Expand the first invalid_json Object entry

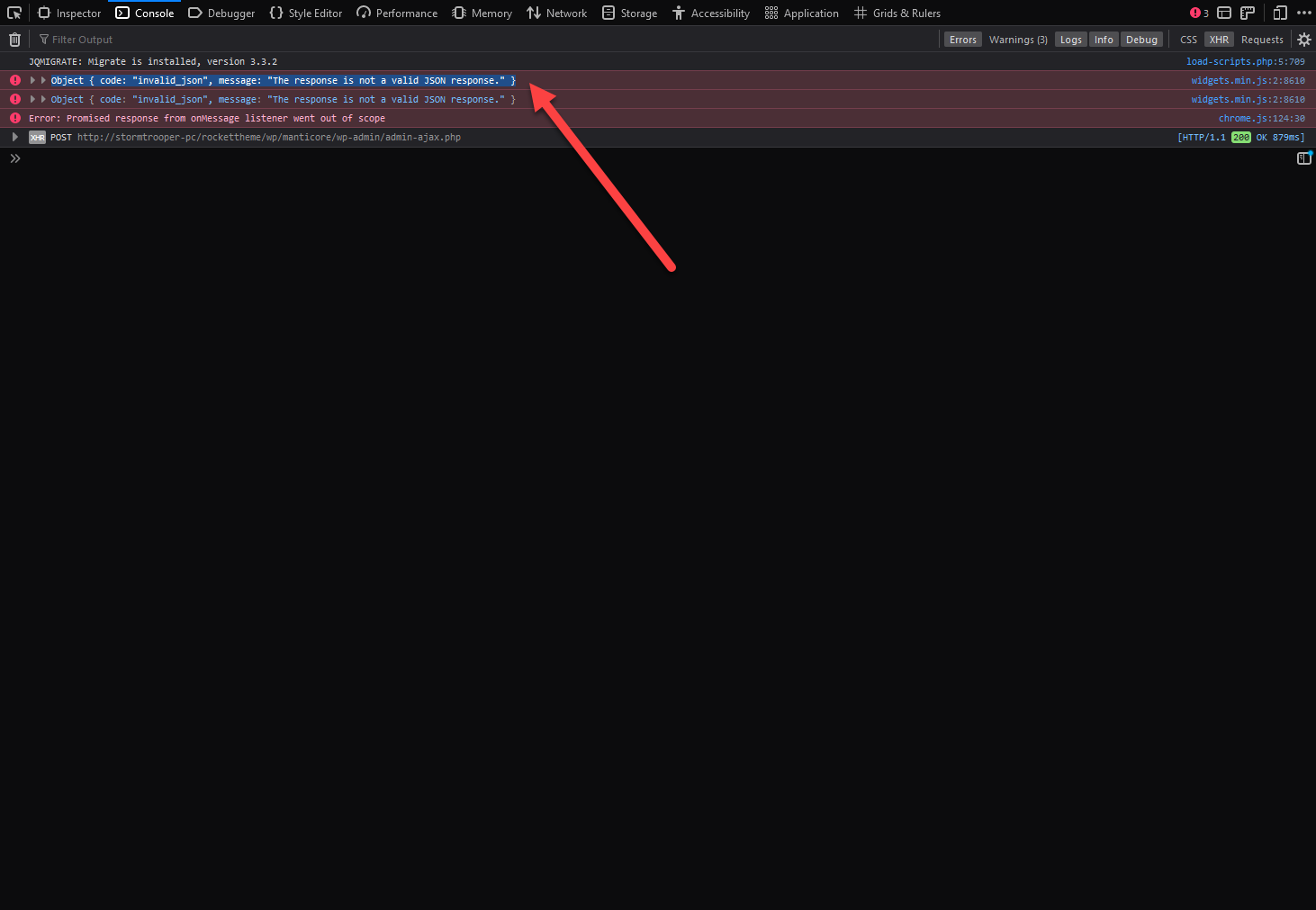pos(32,80)
